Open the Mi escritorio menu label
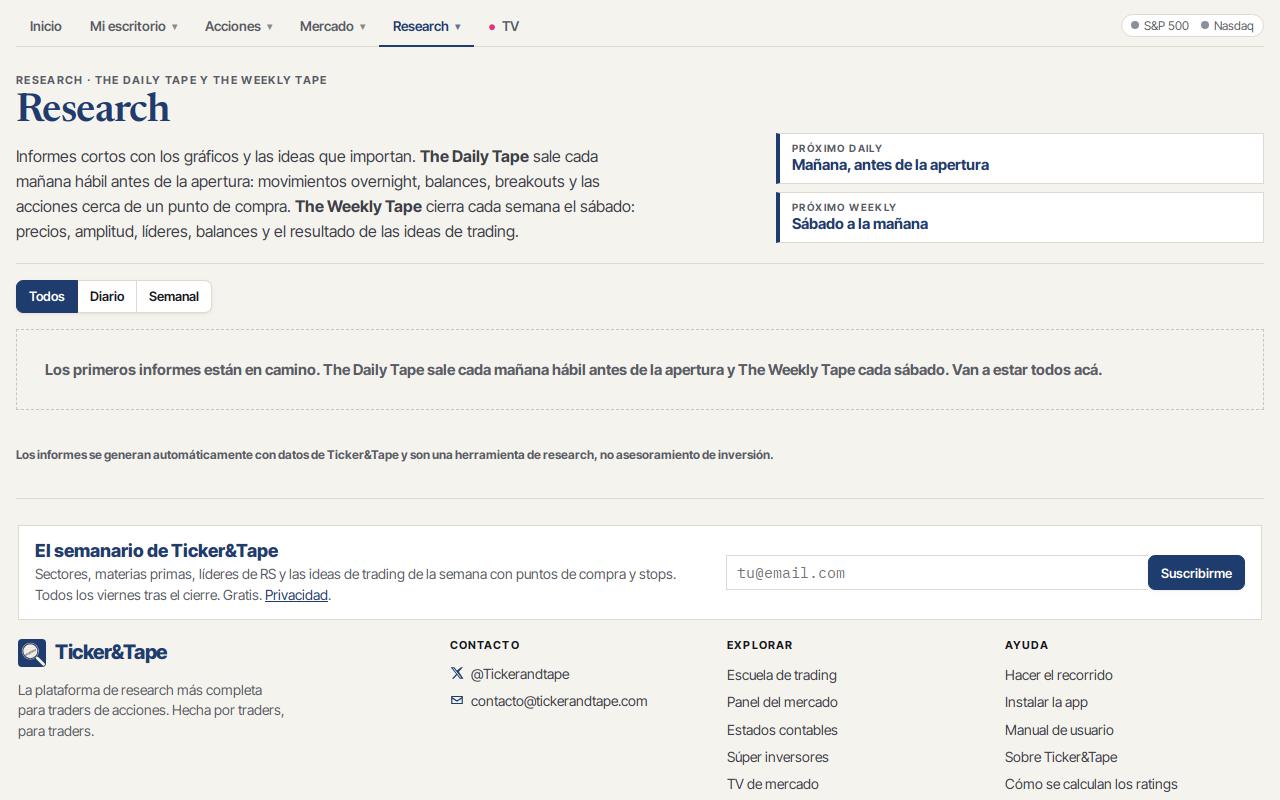 [128, 26]
